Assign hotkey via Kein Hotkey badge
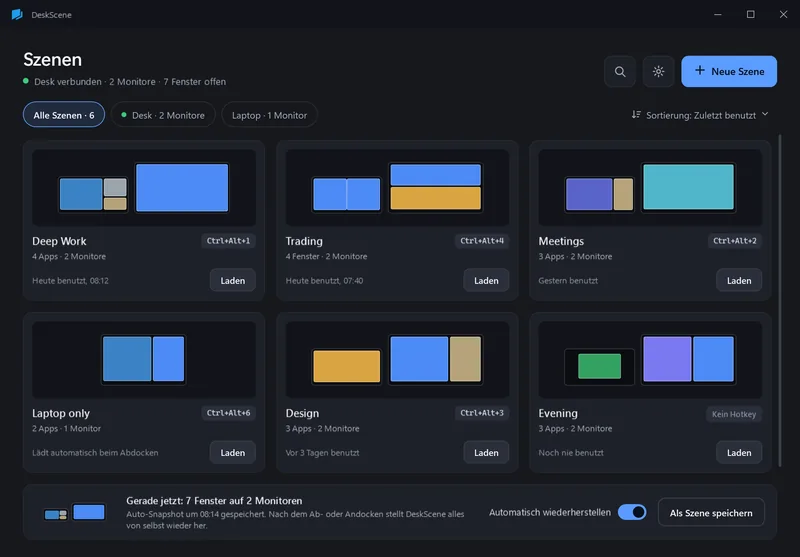 click(x=734, y=414)
